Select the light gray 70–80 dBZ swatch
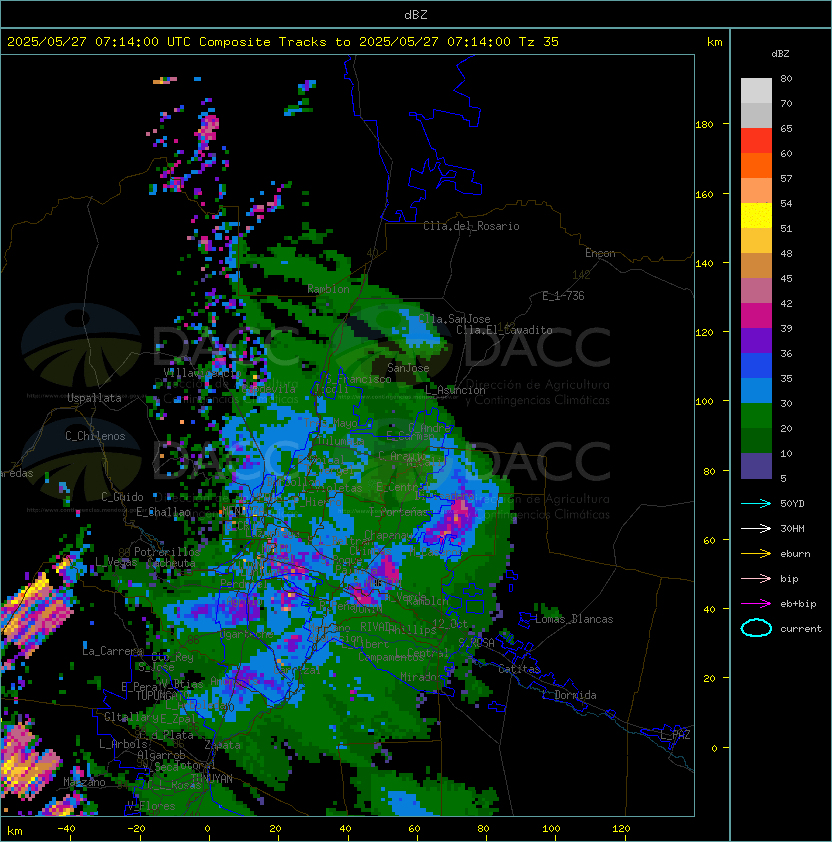Screen dimensions: 832x842 (756, 90)
